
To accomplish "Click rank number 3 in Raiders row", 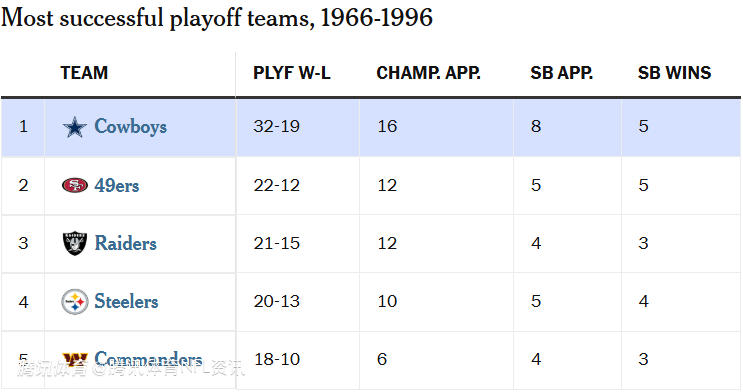I will pyautogui.click(x=23, y=244).
